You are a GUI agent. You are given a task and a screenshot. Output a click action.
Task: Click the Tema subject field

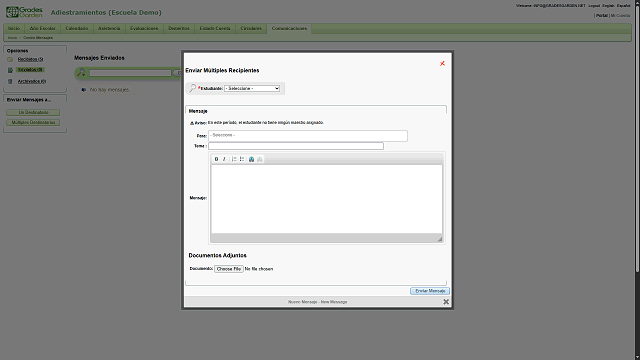(296, 146)
